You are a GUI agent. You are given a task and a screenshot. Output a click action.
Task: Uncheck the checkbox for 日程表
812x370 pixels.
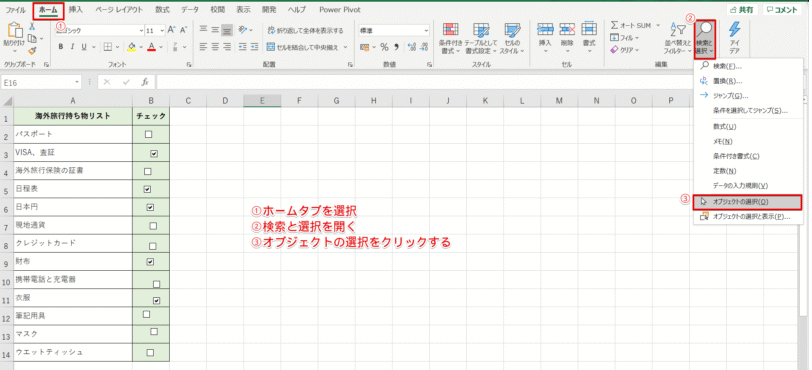tap(147, 189)
